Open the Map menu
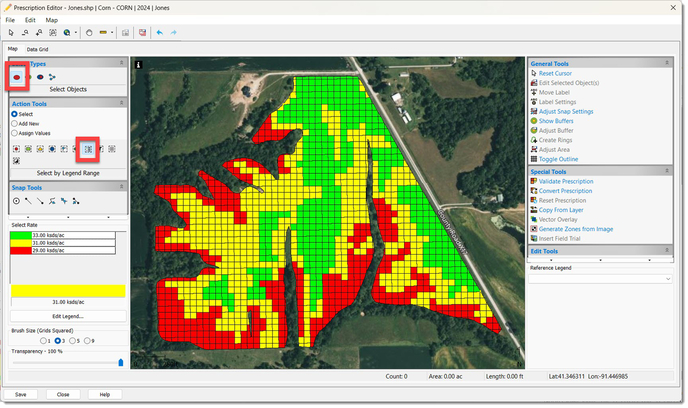688x408 pixels. pyautogui.click(x=52, y=20)
